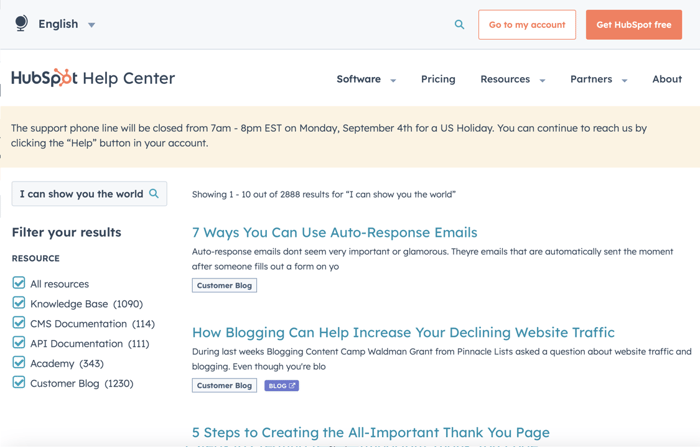Toggle the Customer Blog (1230) checkbox
Image resolution: width=700 pixels, height=447 pixels.
(x=19, y=382)
